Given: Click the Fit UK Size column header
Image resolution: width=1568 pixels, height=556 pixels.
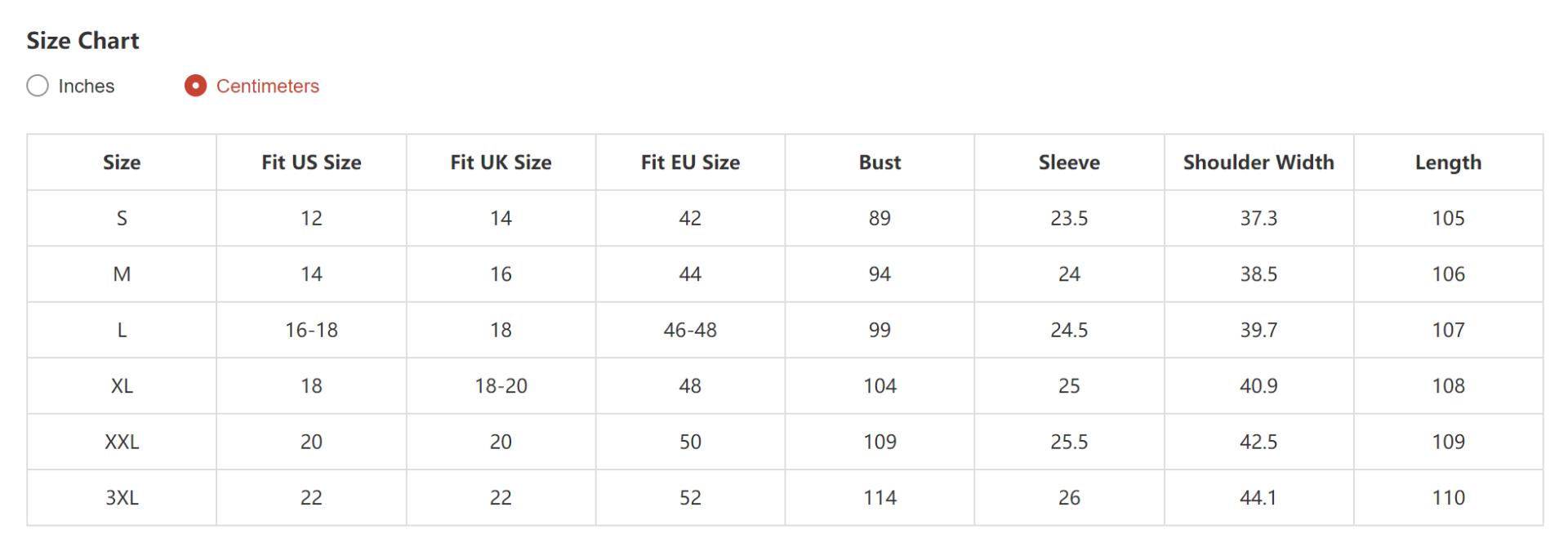Looking at the screenshot, I should (x=501, y=162).
